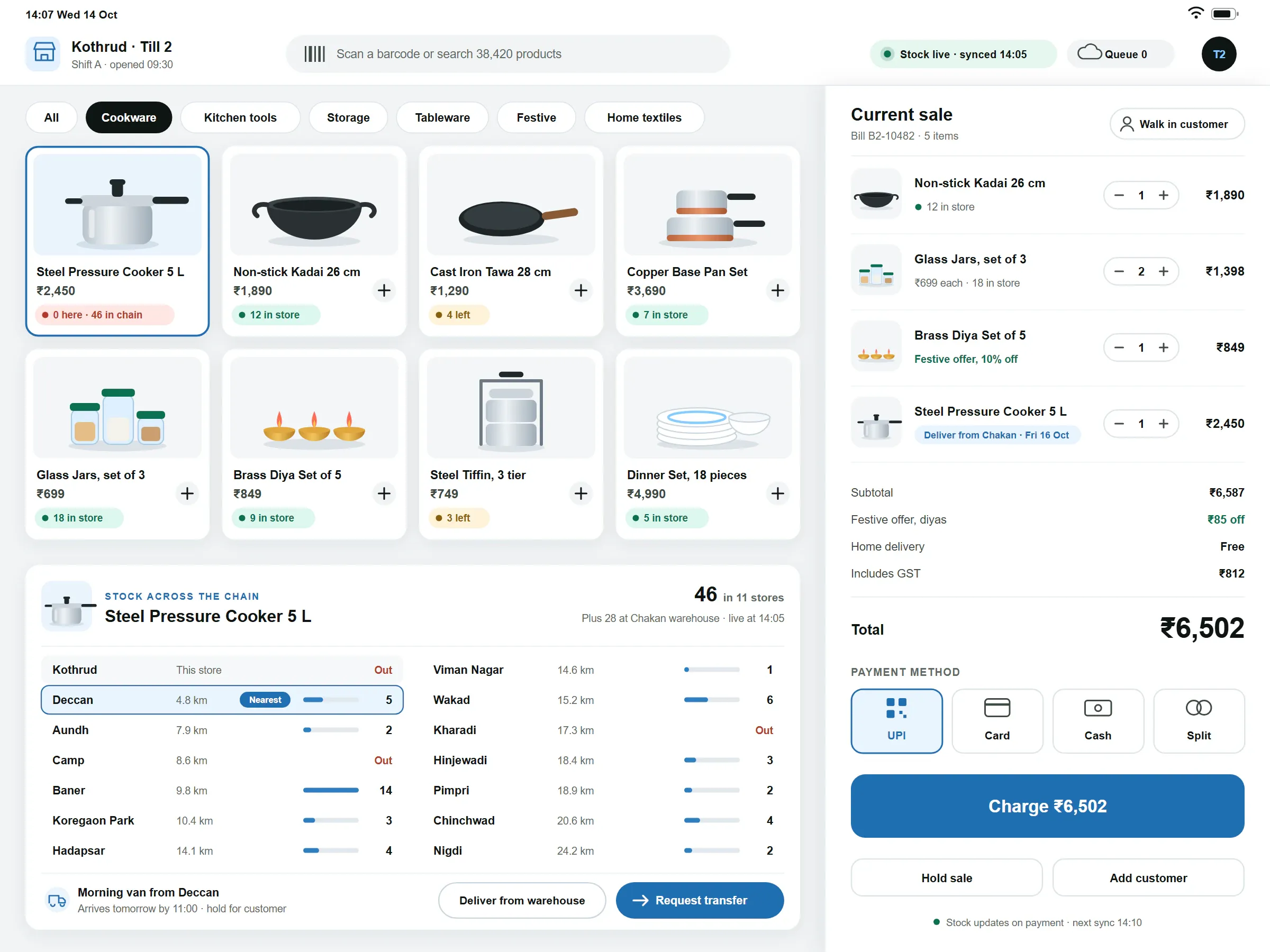Open the cloud Queue 0 indicator
Screen dimensions: 1270x952
point(1120,54)
